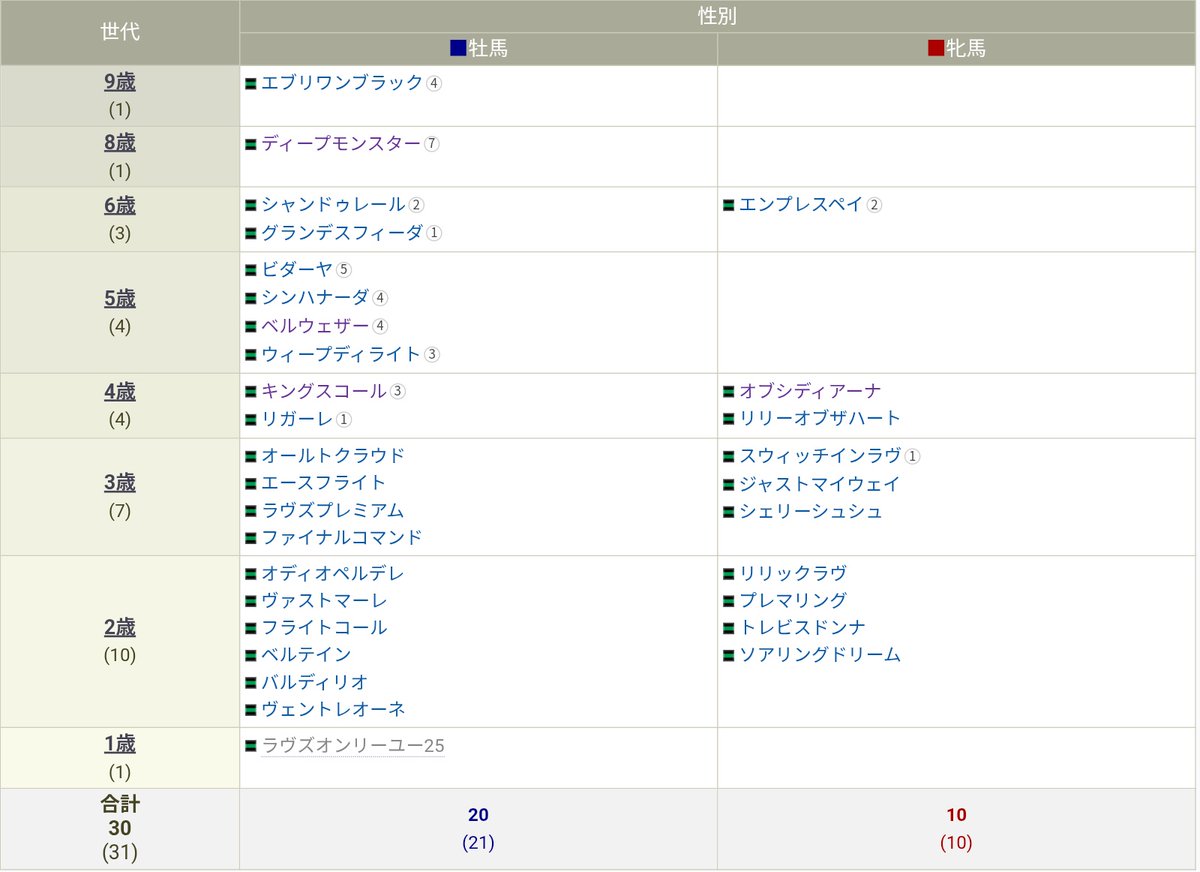Screen dimensions: 1200x872
Task: Click the icon beside オディオペルデレ
Action: pos(251,575)
